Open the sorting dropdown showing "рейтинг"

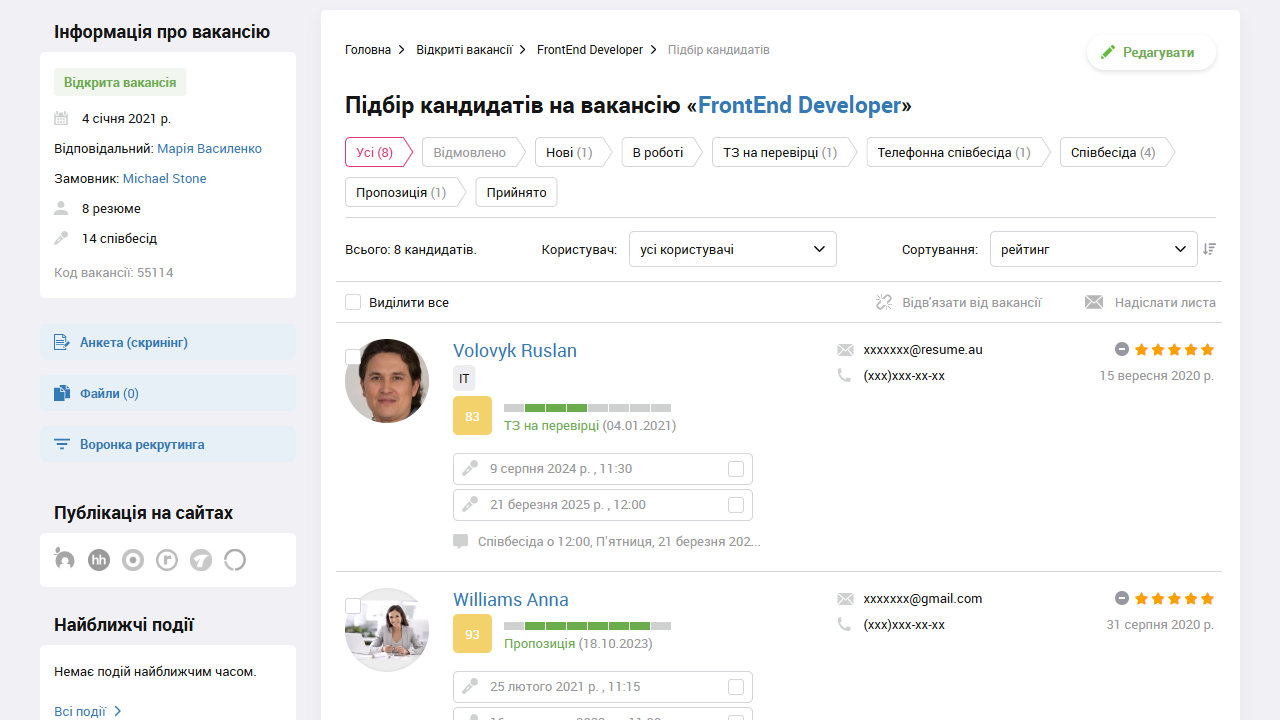tap(1093, 248)
